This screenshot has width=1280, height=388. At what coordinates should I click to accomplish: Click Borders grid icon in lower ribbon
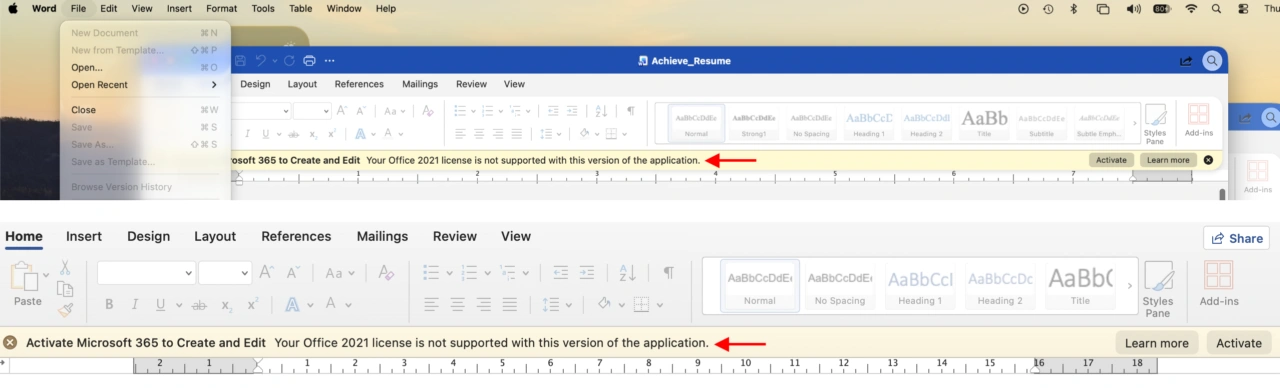pos(641,304)
